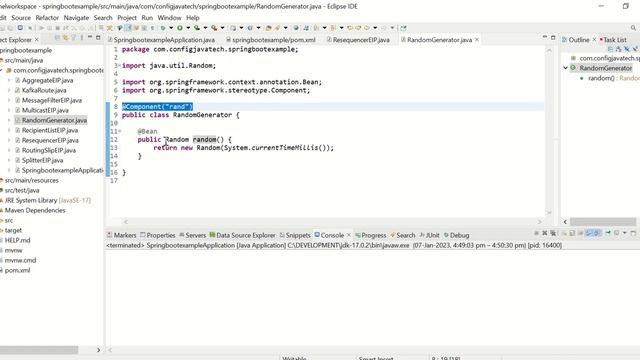Maximize the Console view
The width and height of the screenshot is (640, 360).
pyautogui.click(x=633, y=233)
